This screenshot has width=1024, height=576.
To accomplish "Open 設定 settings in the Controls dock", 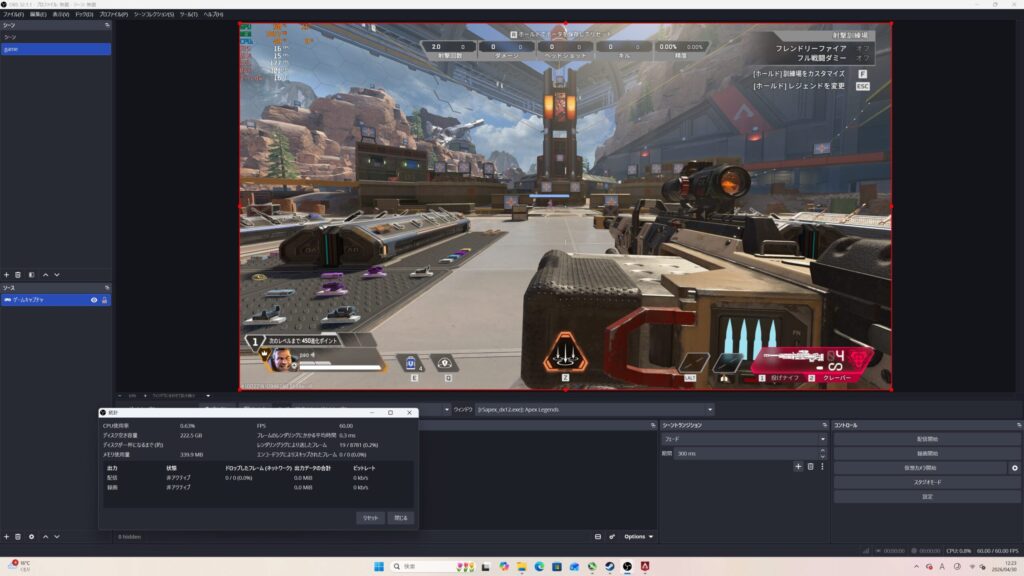I will coord(927,496).
